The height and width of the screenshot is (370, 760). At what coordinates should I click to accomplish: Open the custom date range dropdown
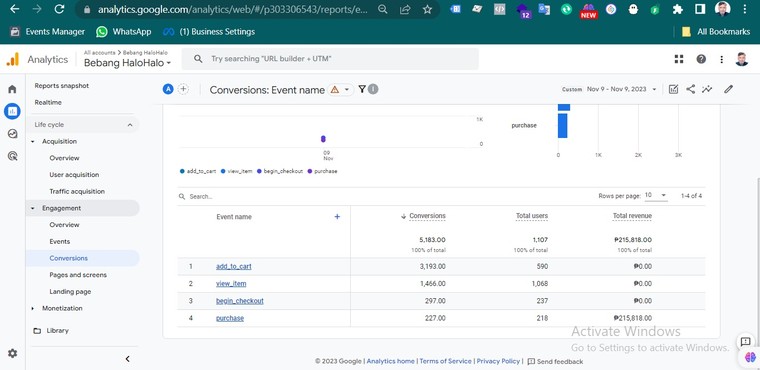point(609,89)
